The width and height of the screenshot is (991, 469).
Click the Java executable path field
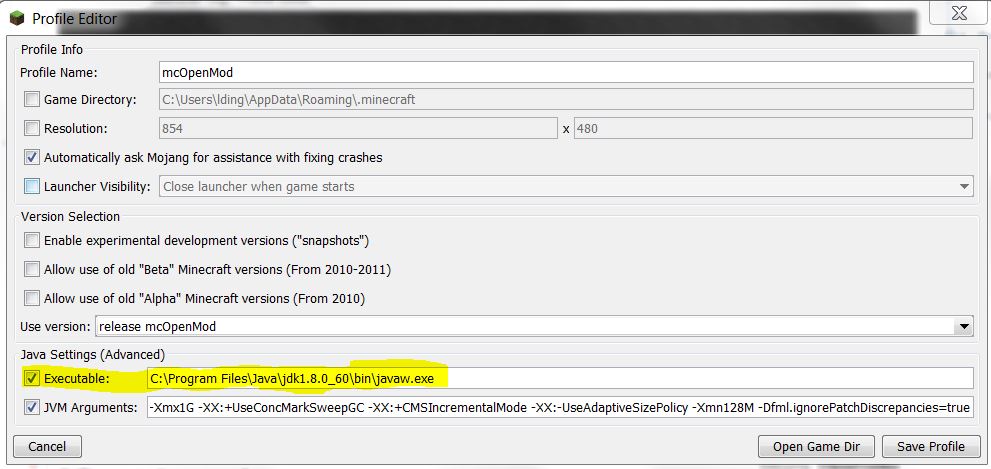click(560, 379)
